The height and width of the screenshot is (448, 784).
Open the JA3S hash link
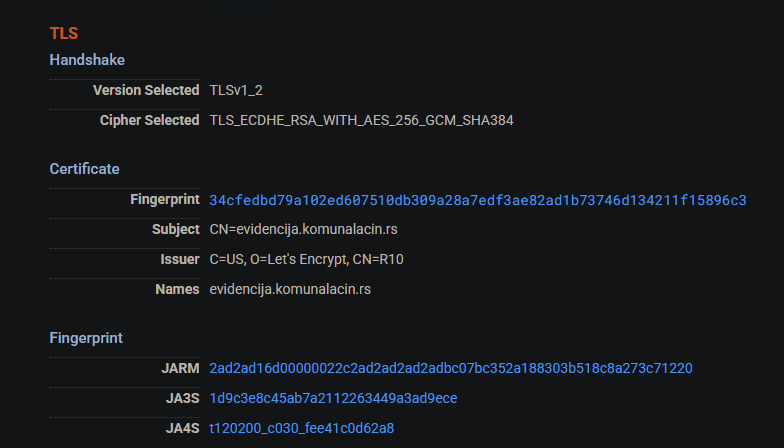[x=333, y=398]
